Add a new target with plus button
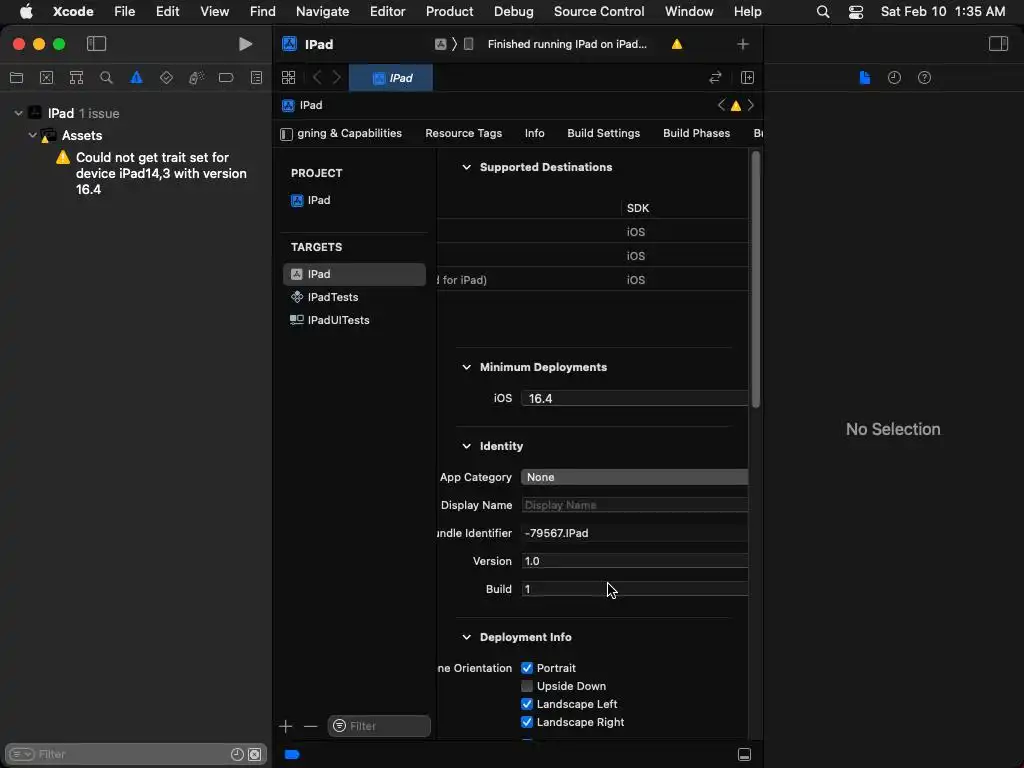The image size is (1024, 768). pyautogui.click(x=285, y=726)
